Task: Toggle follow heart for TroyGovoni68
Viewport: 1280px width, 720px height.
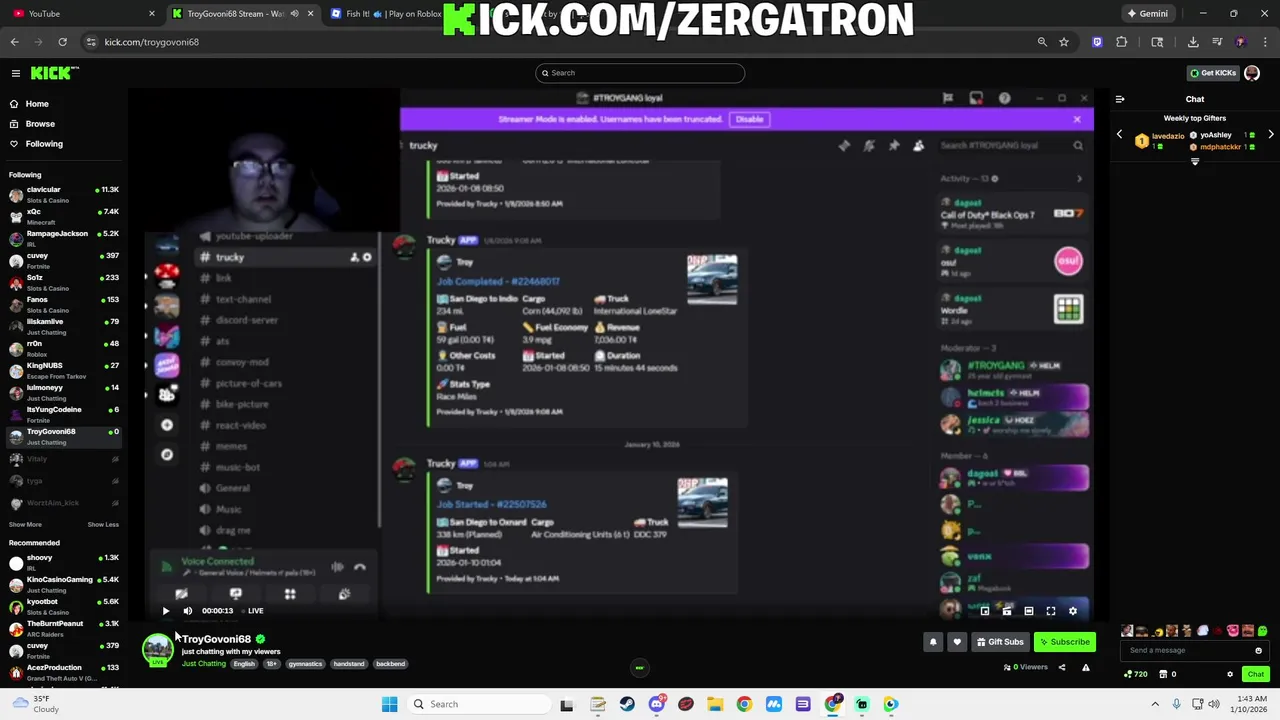Action: [957, 642]
